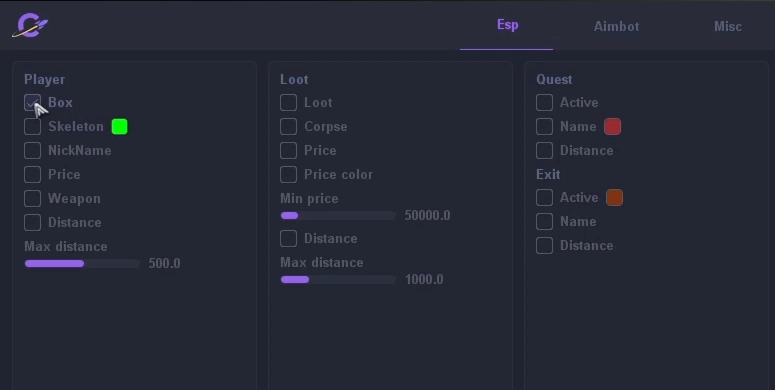The height and width of the screenshot is (390, 775).
Task: Toggle the Exit Name checkbox
Action: 545,221
